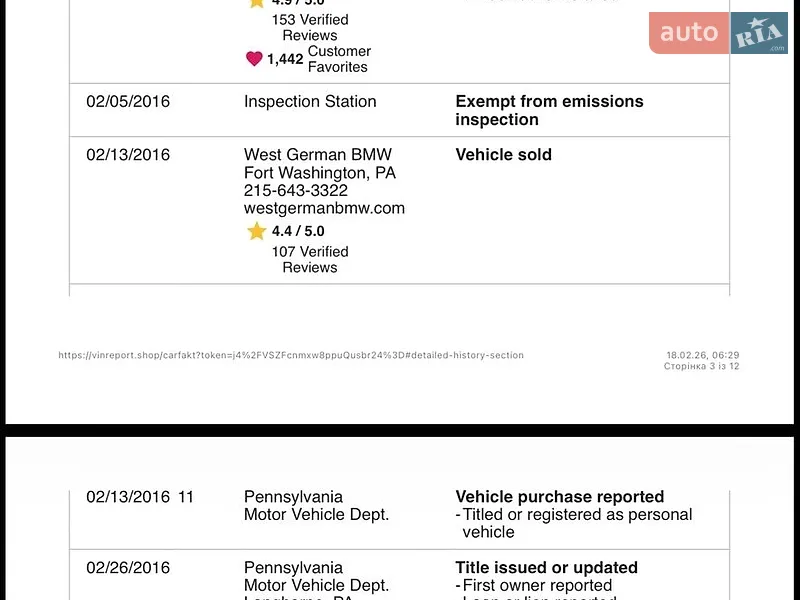Click the pink heart Customer Favorites icon
This screenshot has width=800, height=600.
click(x=254, y=59)
